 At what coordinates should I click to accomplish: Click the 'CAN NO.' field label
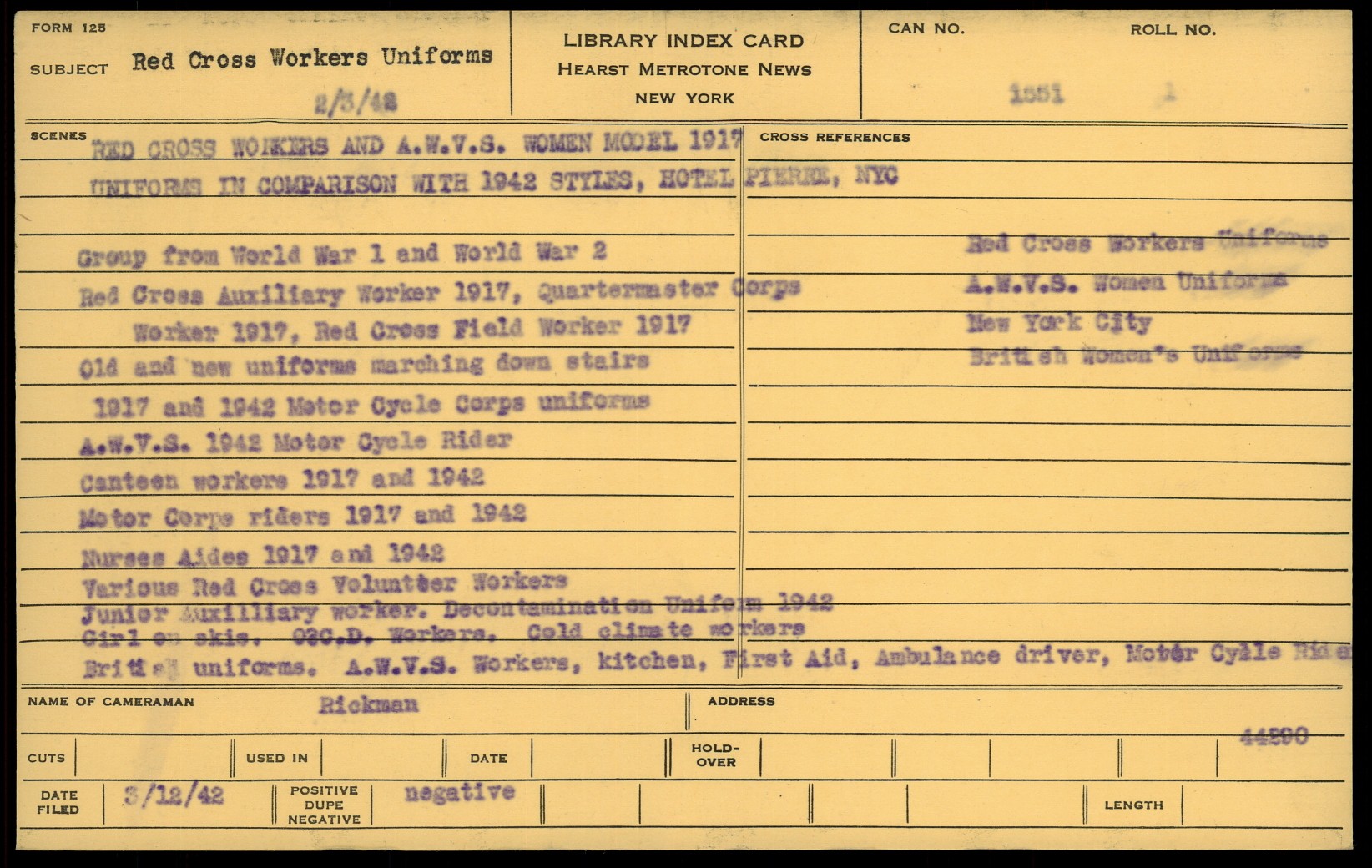(926, 28)
